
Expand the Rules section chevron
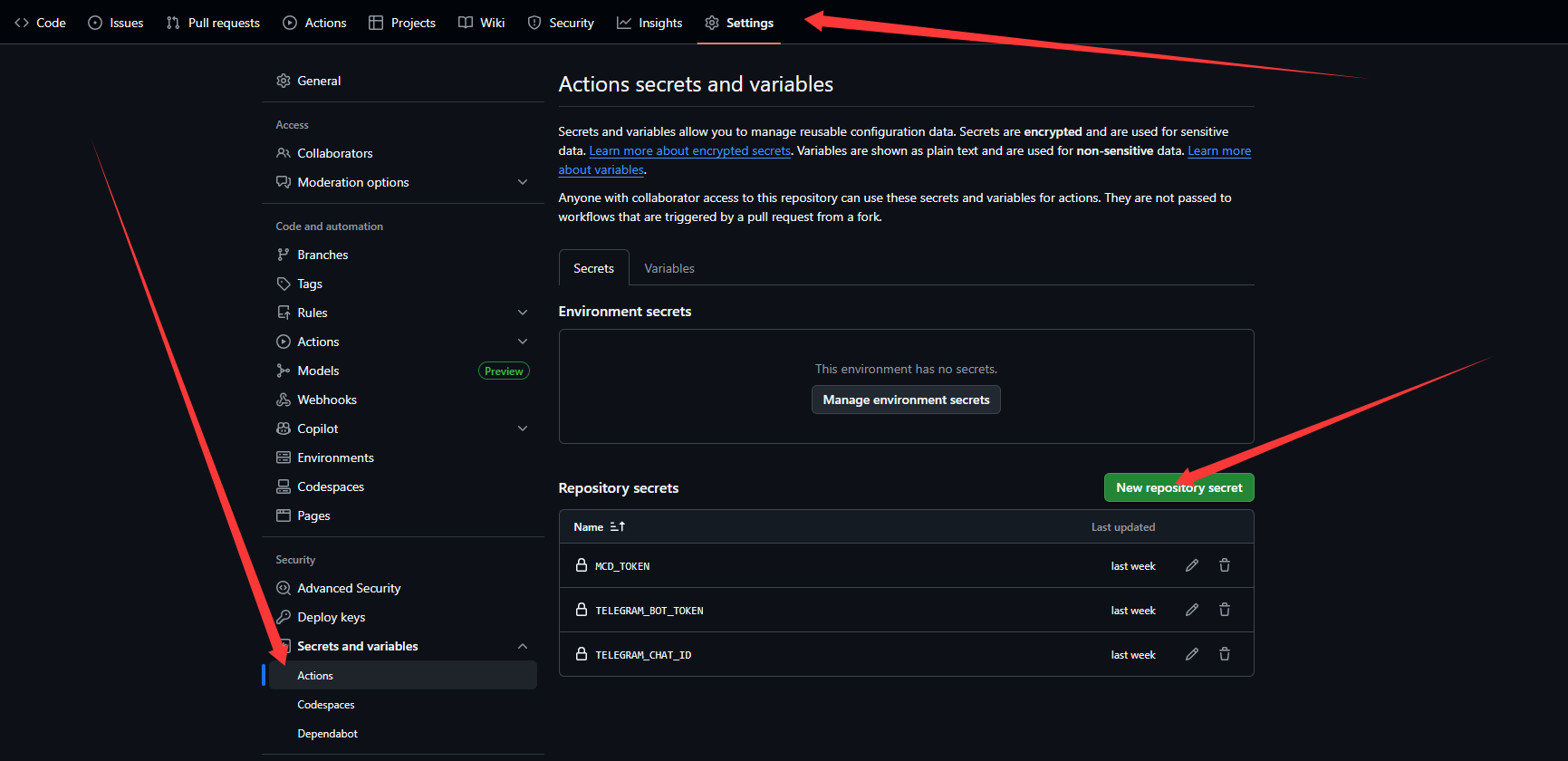(x=522, y=313)
